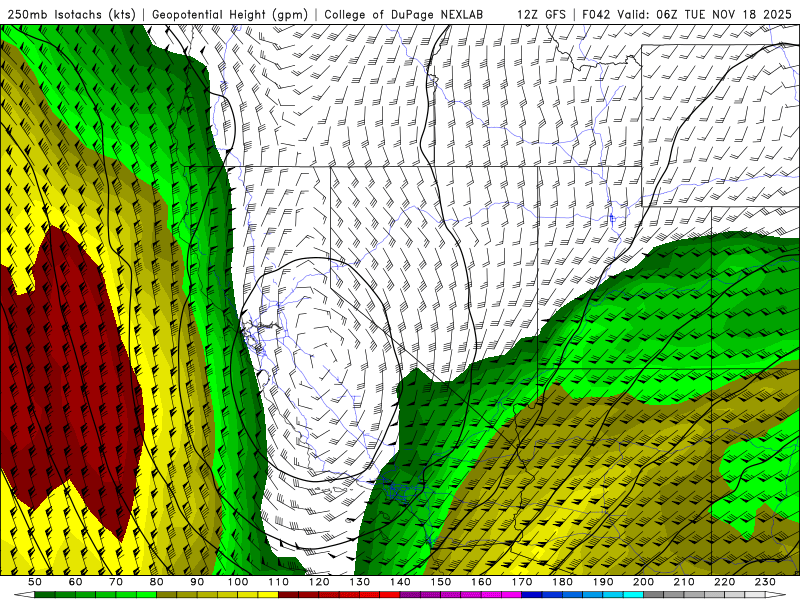Viewport: 800px width, 600px height.
Task: Click the 130 label on the colorbar
Action: click(360, 582)
